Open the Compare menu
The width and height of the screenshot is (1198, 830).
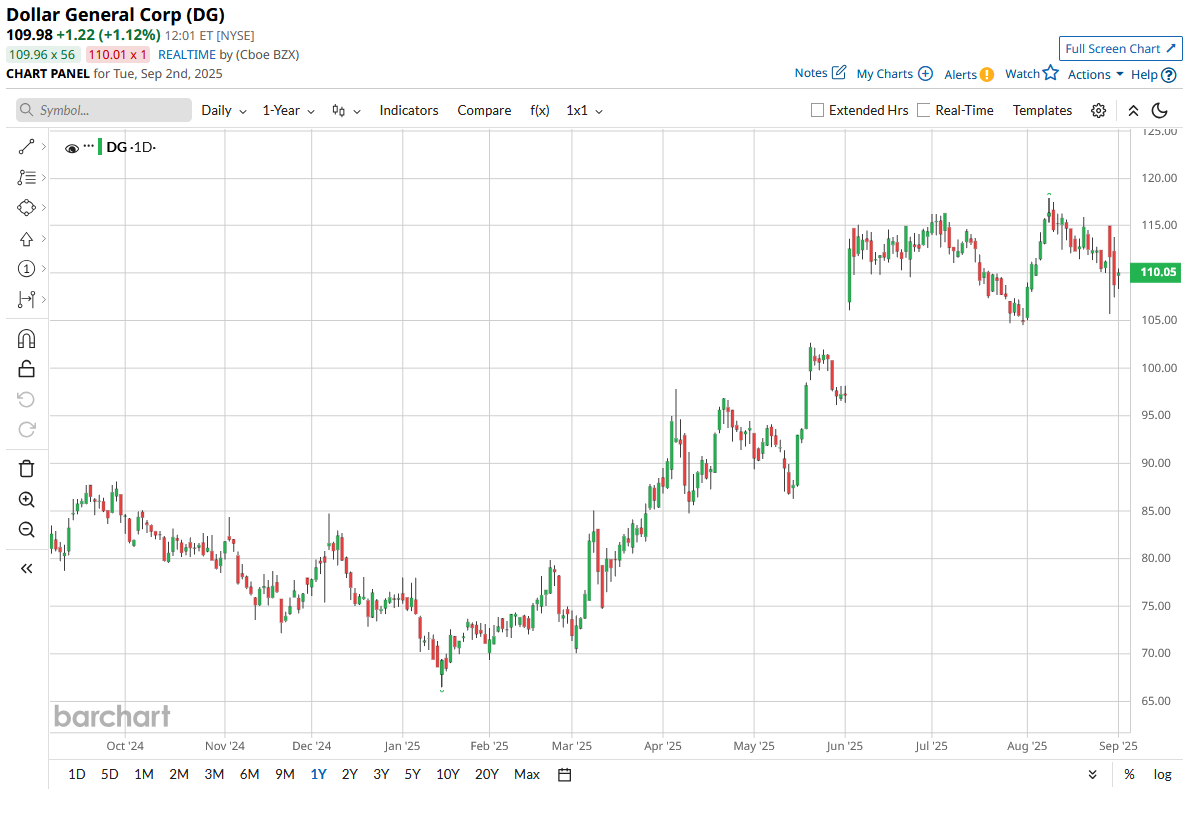pos(484,111)
